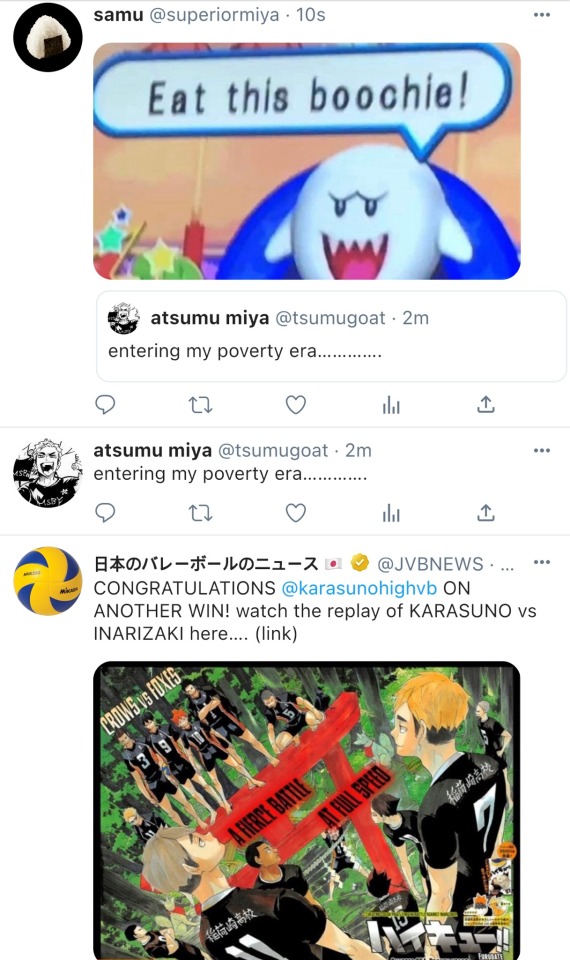This screenshot has height=960, width=570.
Task: Share atsumu miya's poverty era tweet
Action: point(486,512)
